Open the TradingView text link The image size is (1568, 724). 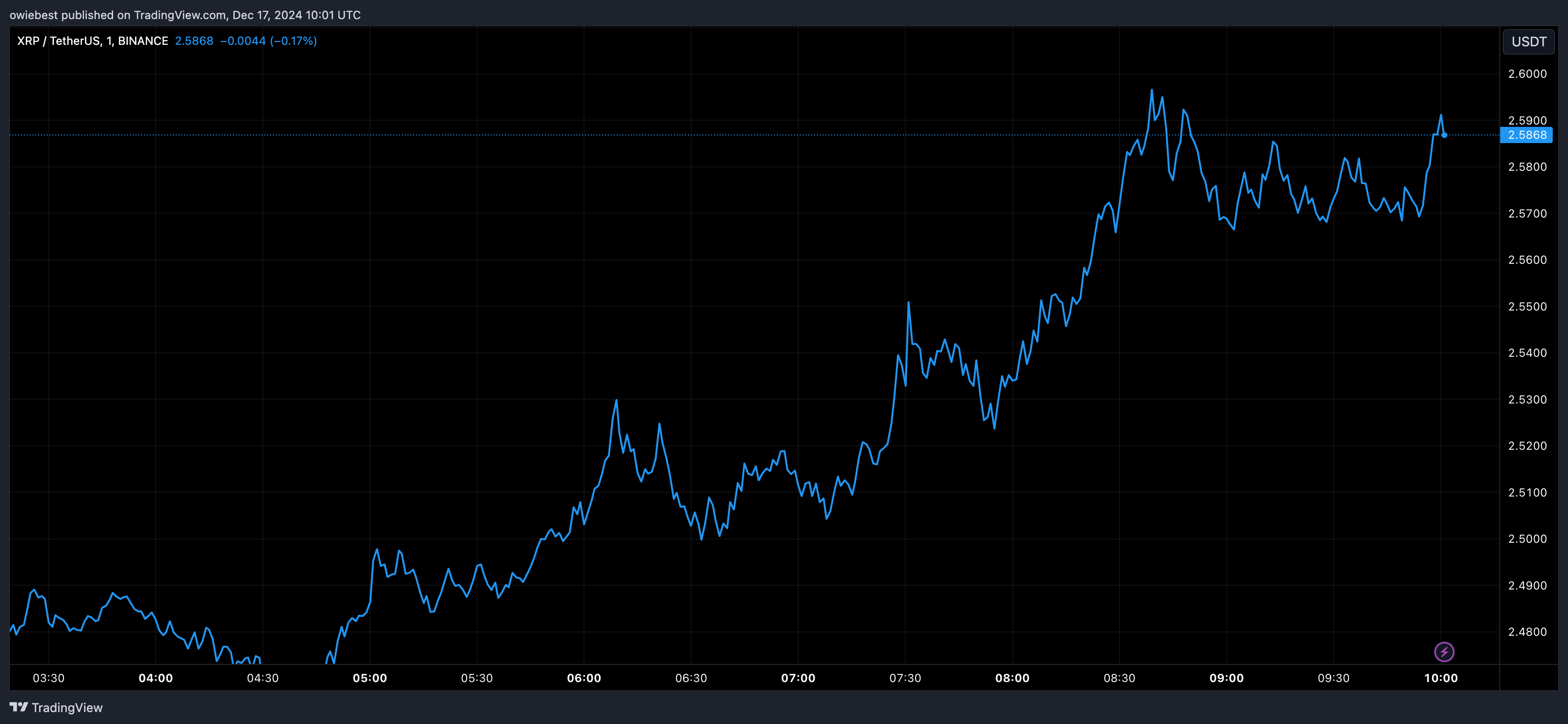pyautogui.click(x=67, y=708)
